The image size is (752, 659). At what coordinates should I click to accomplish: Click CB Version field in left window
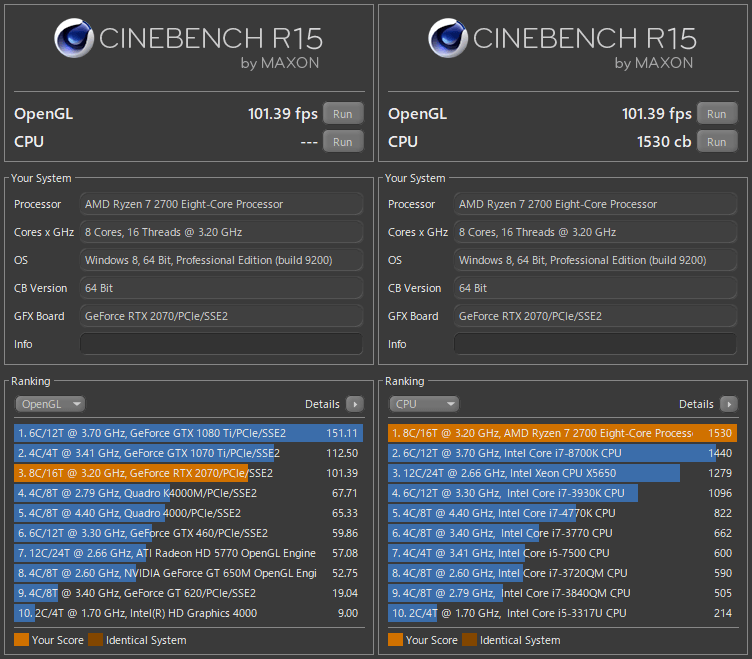pyautogui.click(x=221, y=288)
